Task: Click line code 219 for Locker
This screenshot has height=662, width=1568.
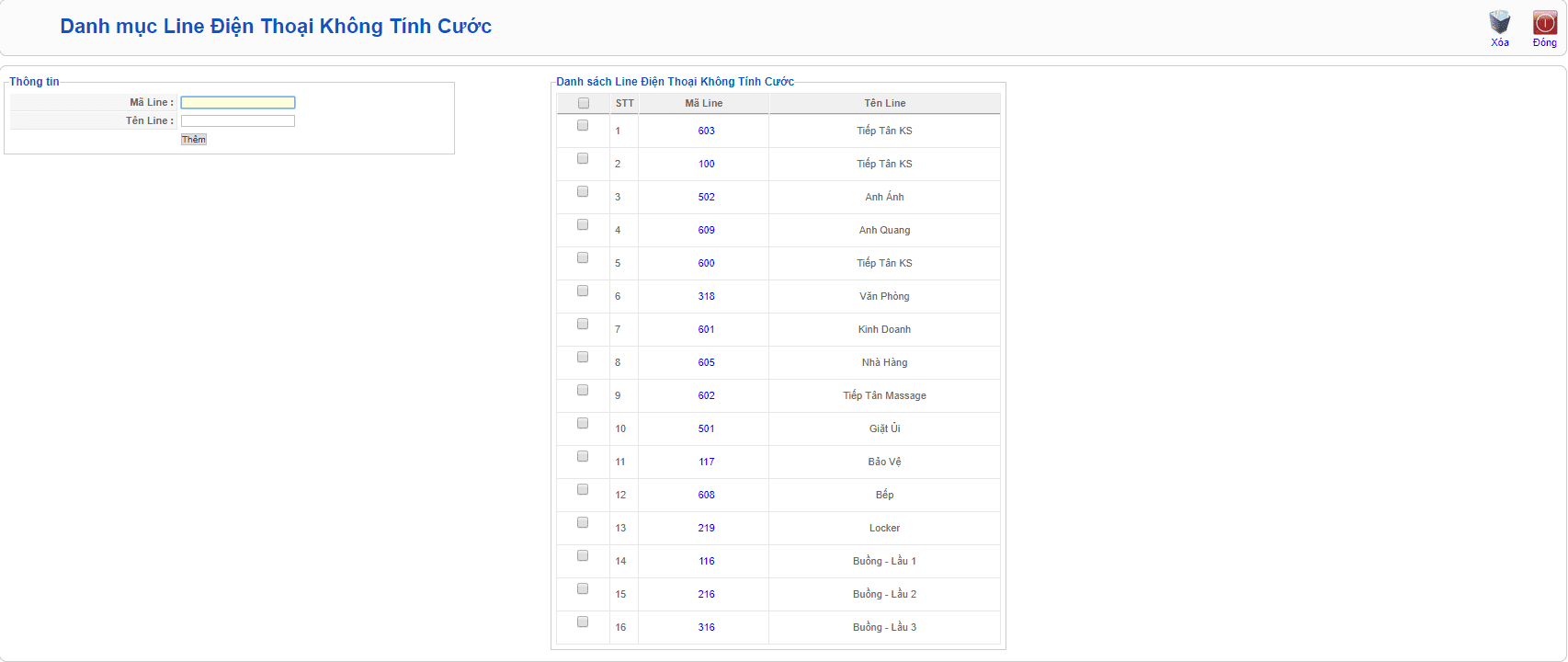Action: tap(706, 528)
